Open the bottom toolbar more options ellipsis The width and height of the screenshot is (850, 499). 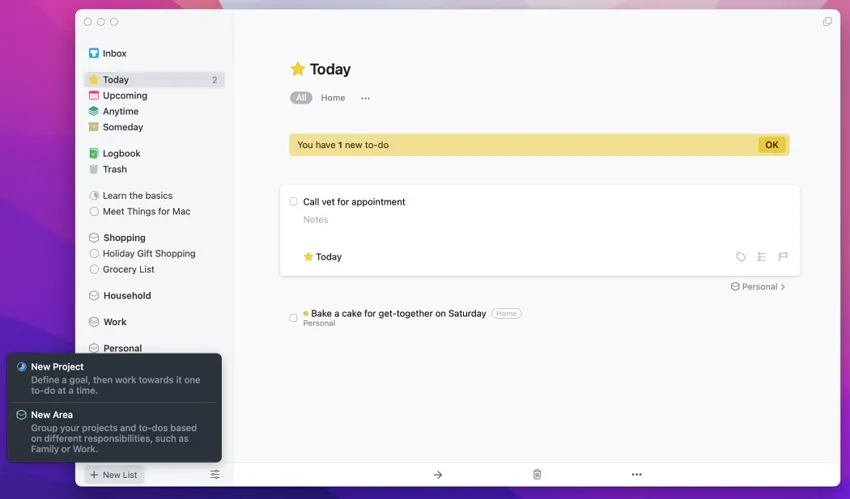tap(636, 475)
